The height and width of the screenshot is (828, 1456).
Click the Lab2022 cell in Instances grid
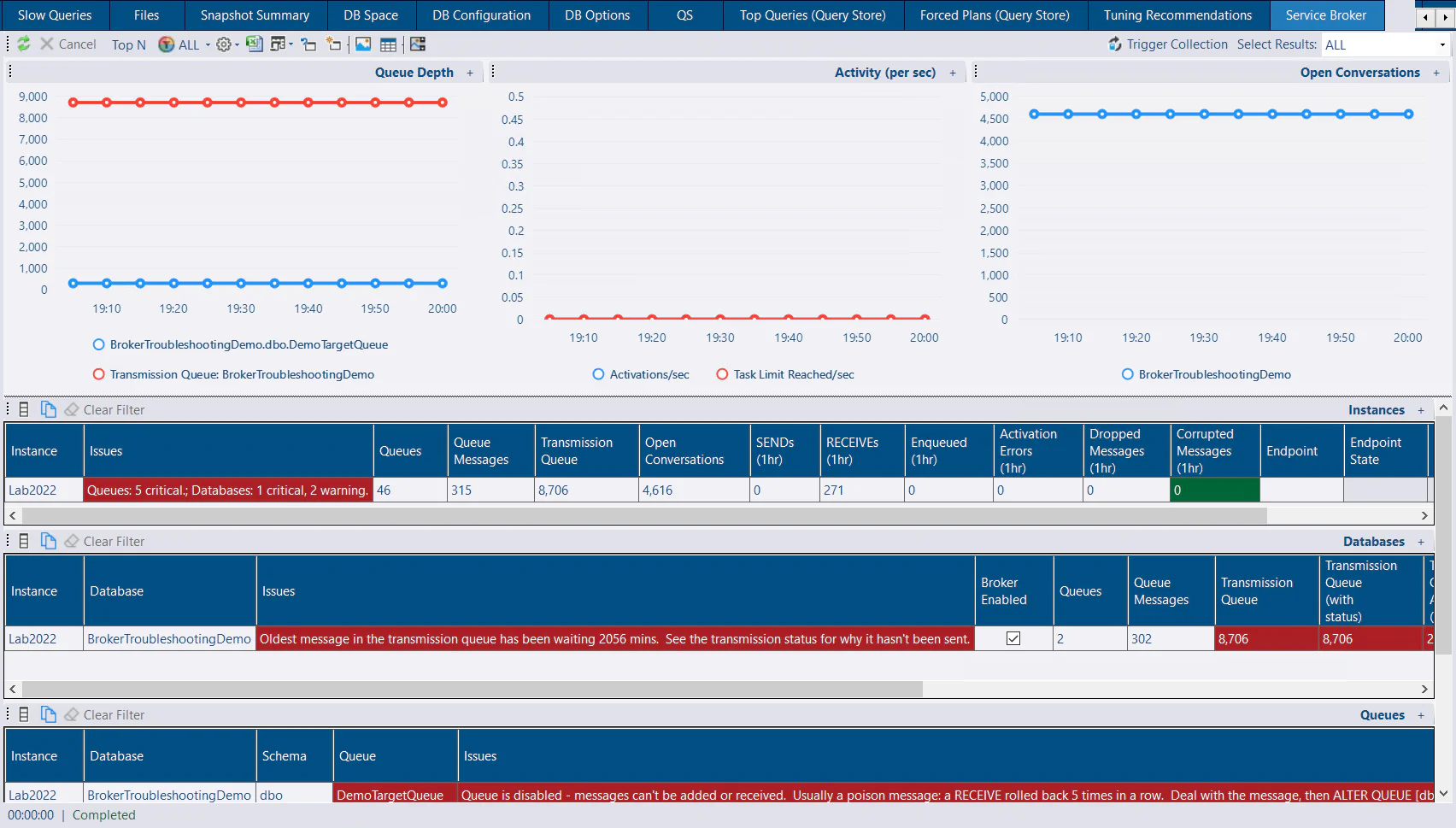click(44, 490)
